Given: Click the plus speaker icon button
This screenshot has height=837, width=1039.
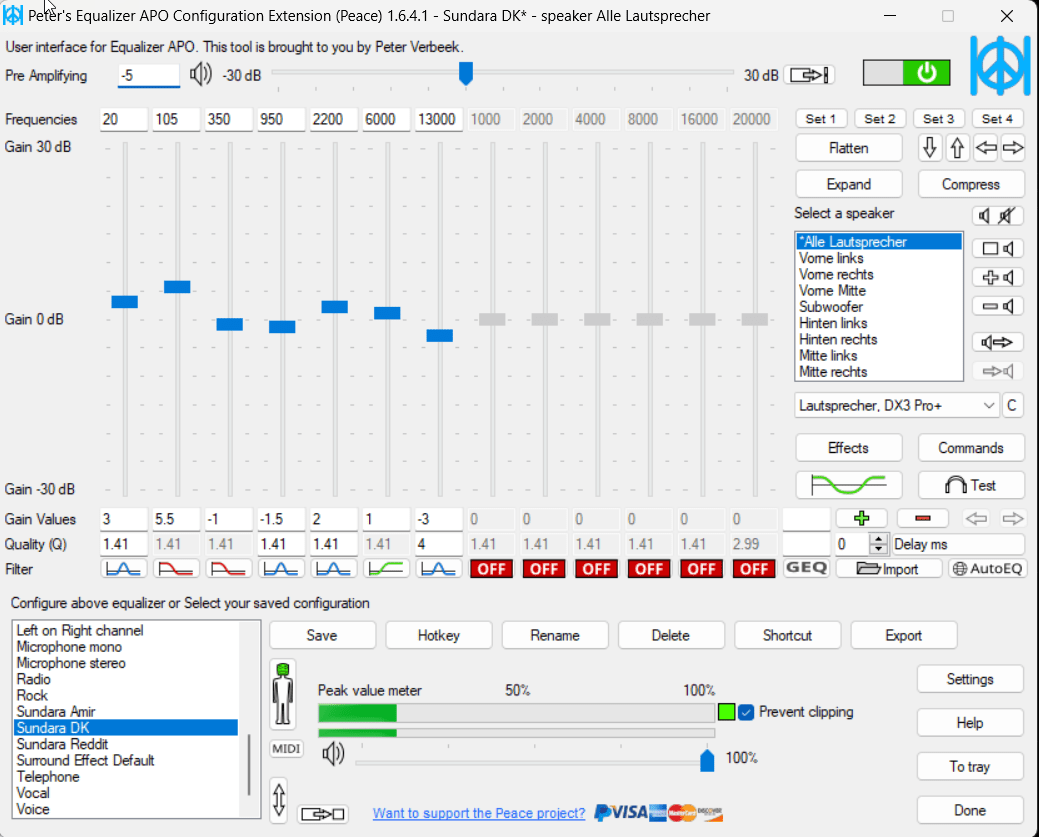Looking at the screenshot, I should pyautogui.click(x=998, y=278).
